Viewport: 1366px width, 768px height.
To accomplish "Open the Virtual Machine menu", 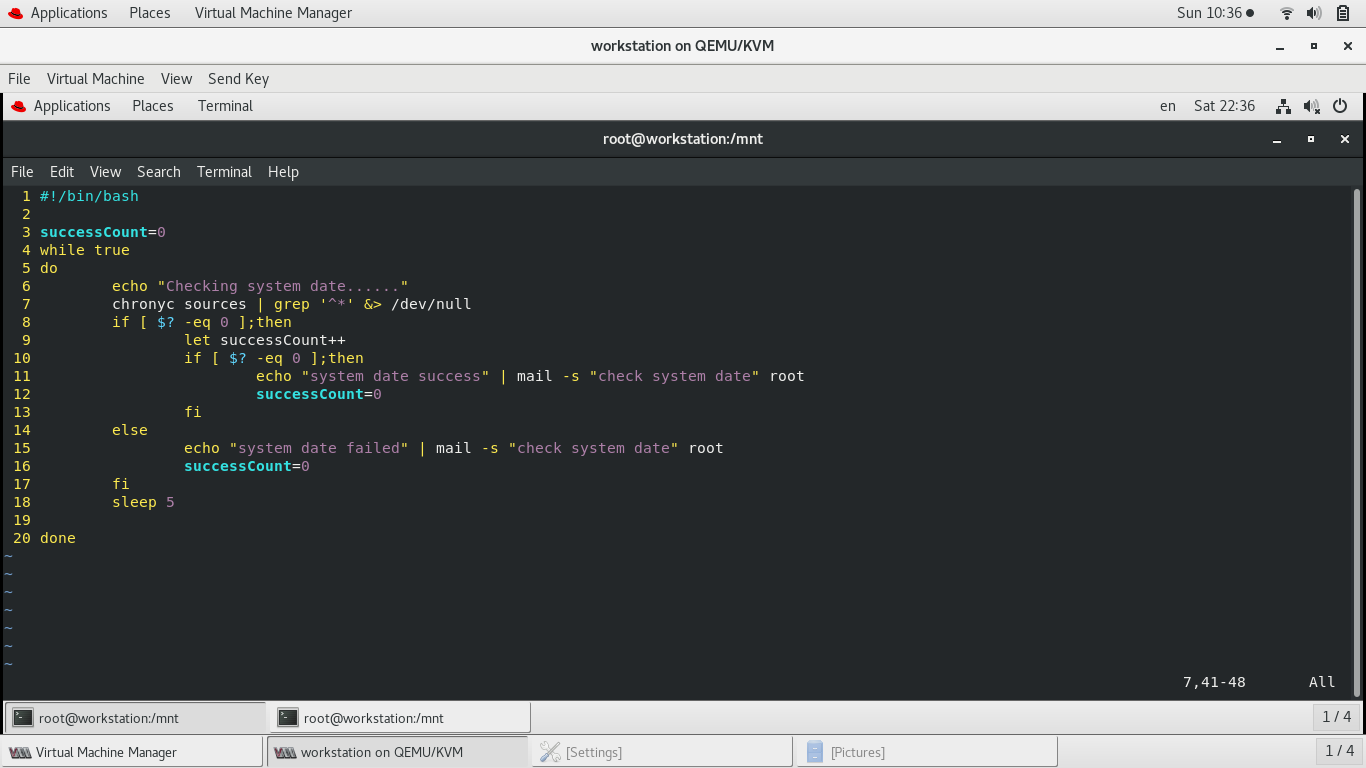I will (96, 79).
